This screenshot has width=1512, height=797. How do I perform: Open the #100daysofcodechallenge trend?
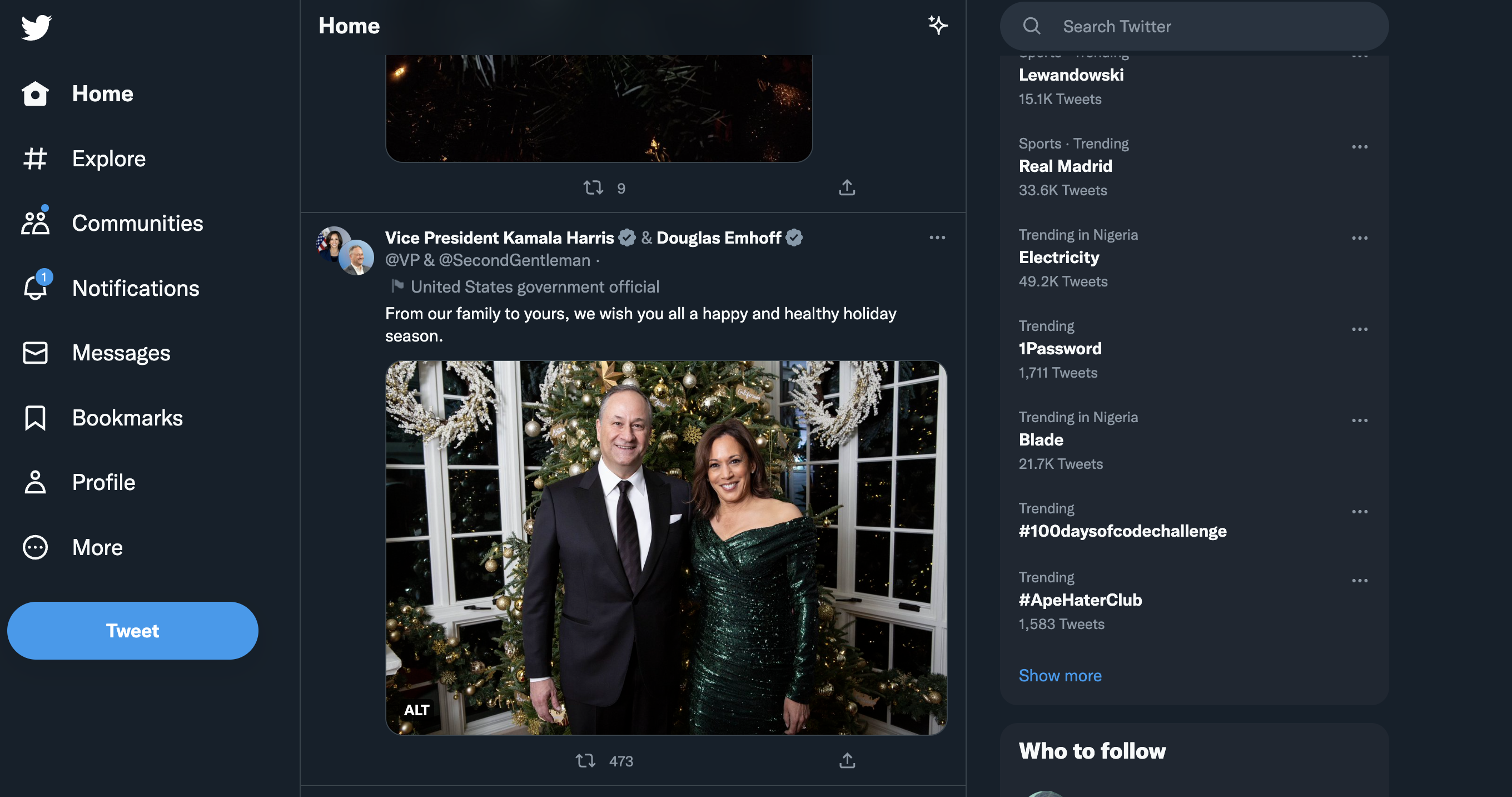(1122, 531)
